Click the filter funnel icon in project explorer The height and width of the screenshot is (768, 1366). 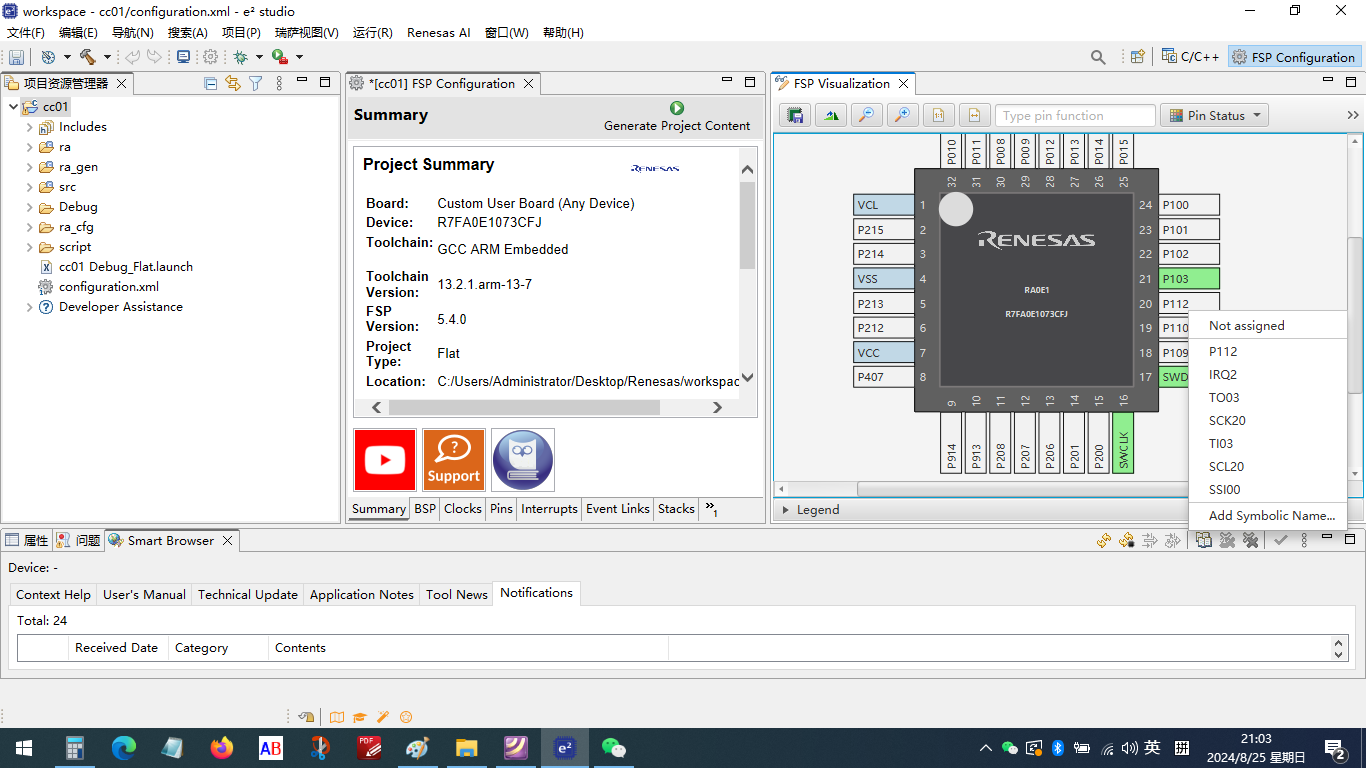point(256,83)
